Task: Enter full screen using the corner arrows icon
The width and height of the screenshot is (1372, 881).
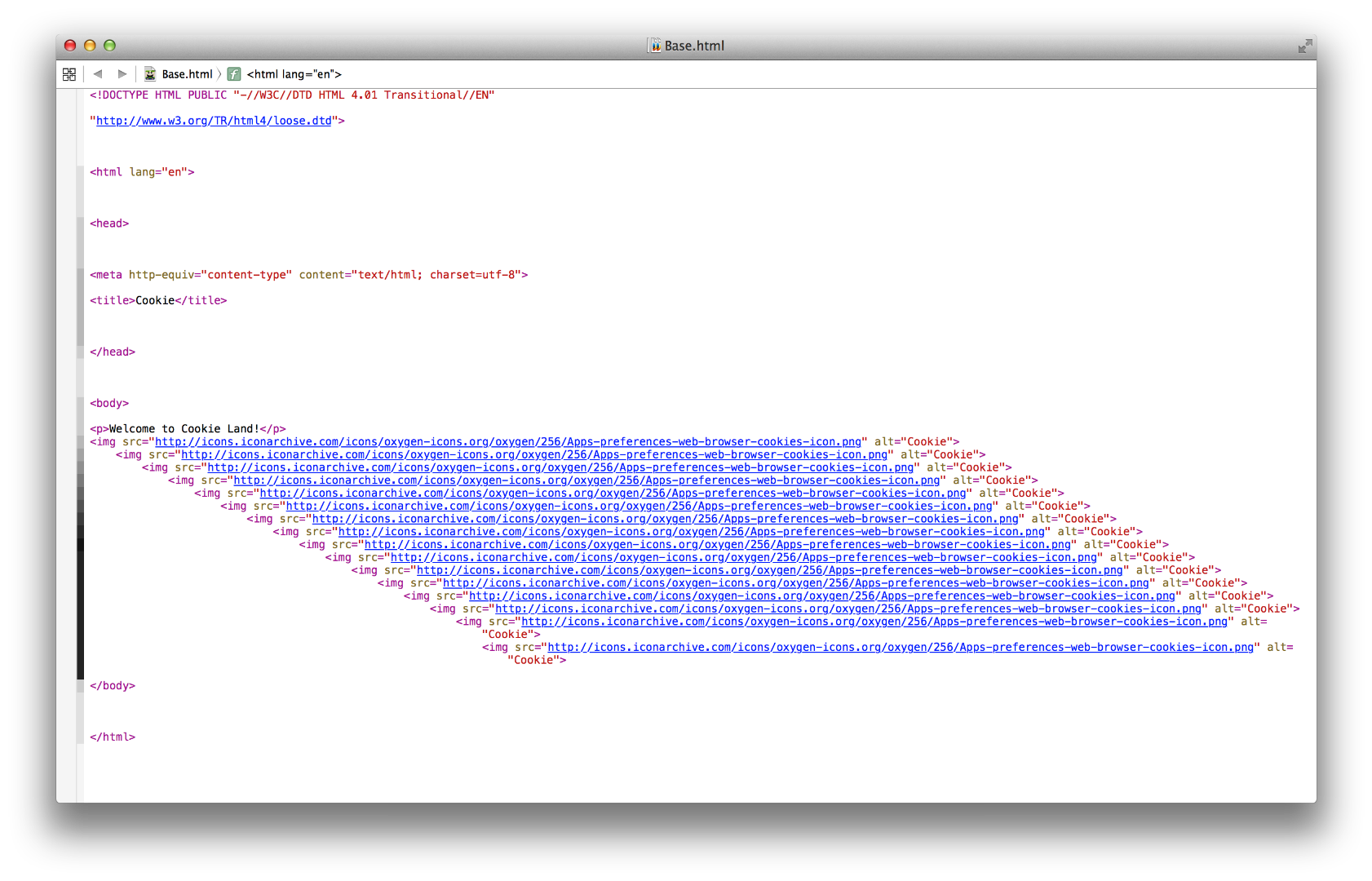Action: [x=1305, y=46]
